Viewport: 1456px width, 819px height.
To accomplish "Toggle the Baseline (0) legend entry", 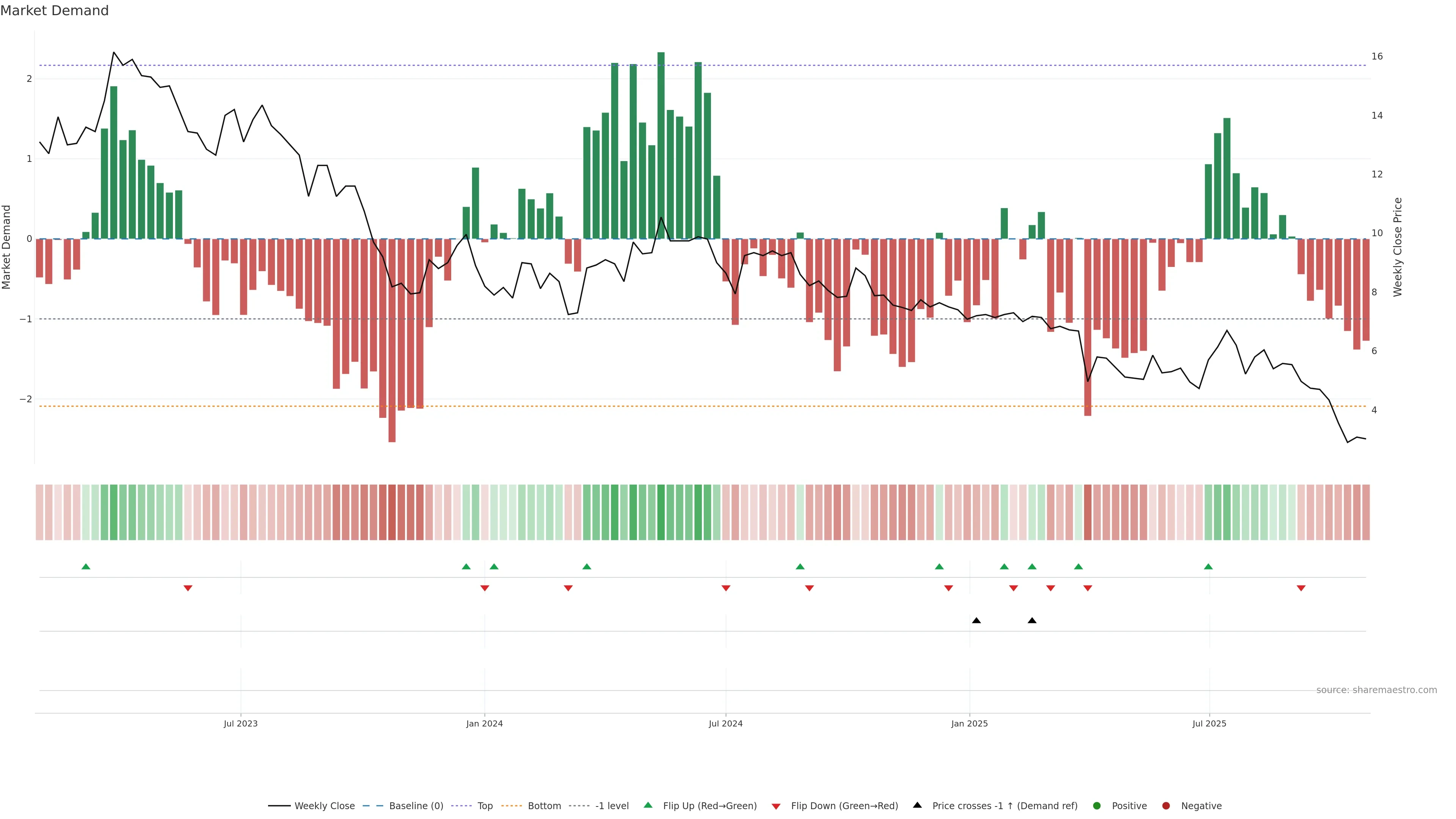I will 416,805.
